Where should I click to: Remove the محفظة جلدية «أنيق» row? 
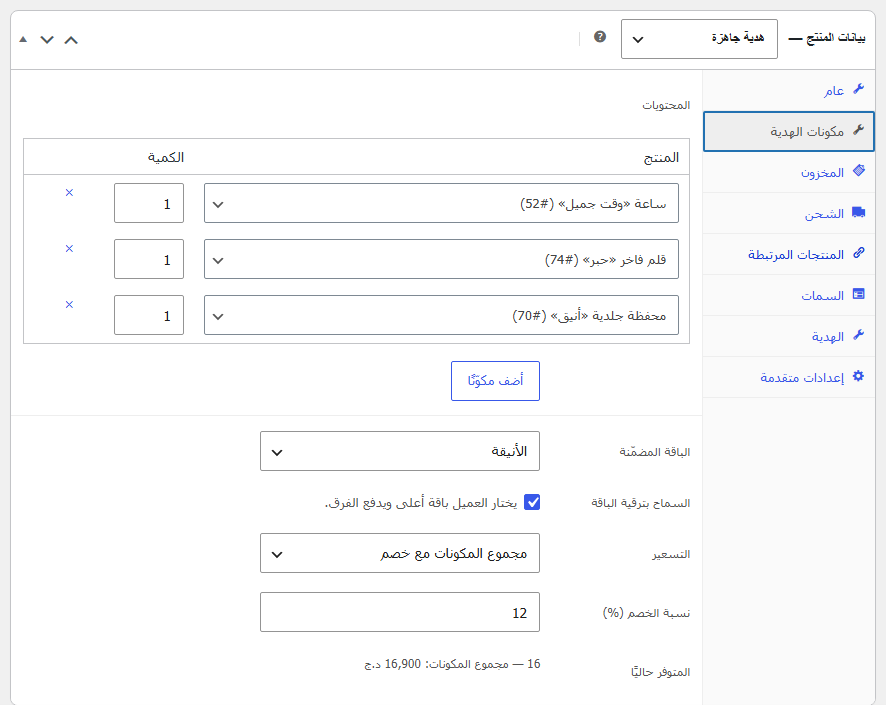click(x=69, y=304)
